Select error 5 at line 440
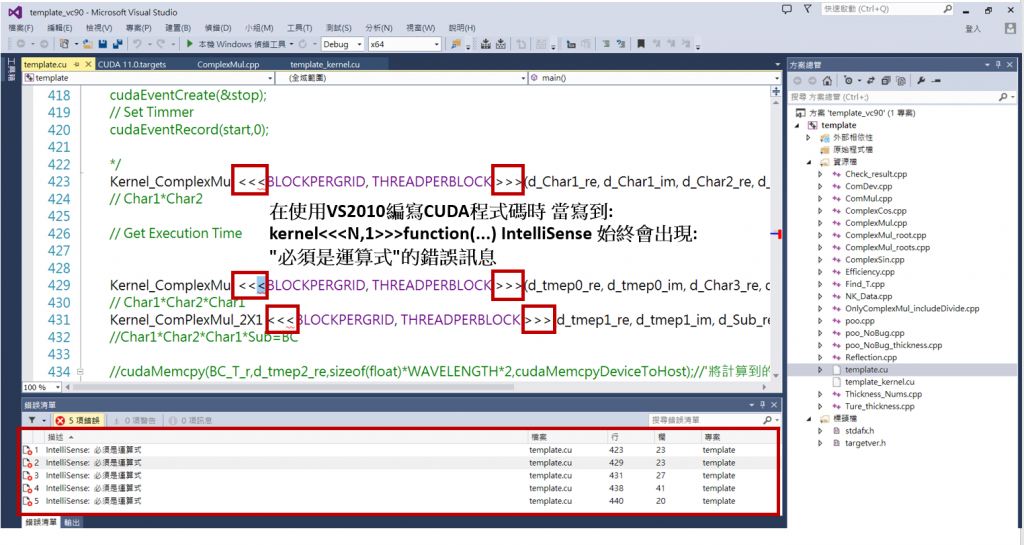The image size is (1024, 545). tap(400, 501)
